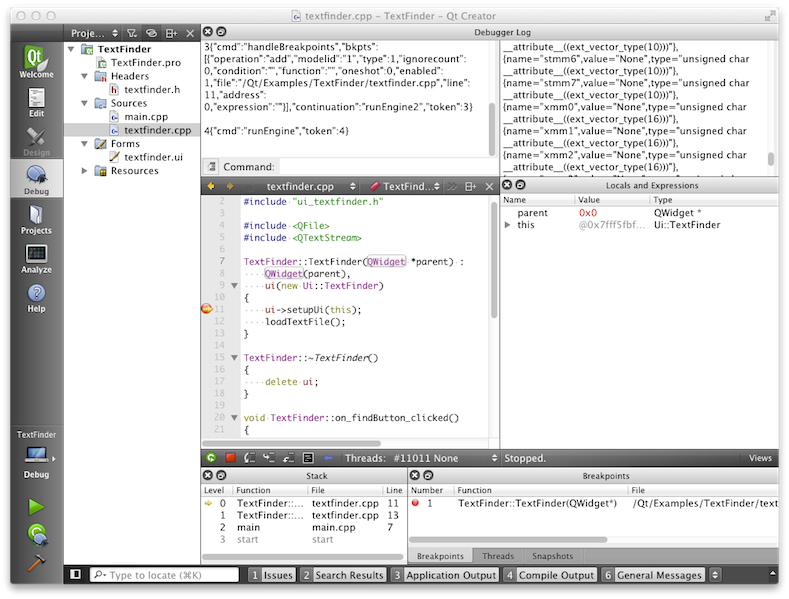
Task: Open the Threads selector dropdown
Action: click(x=445, y=458)
